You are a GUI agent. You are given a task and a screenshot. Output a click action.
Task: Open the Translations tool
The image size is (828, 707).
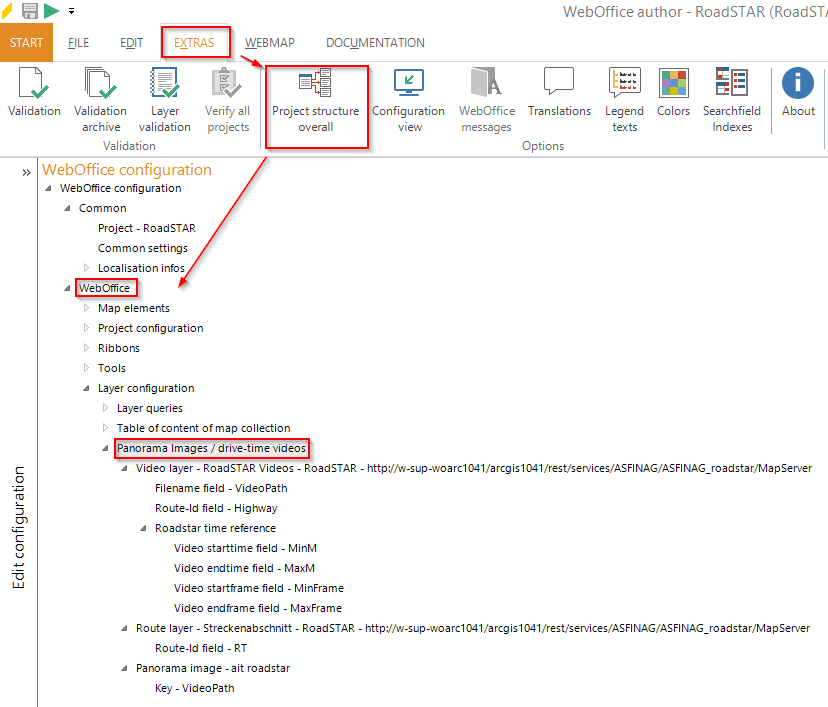click(x=559, y=95)
